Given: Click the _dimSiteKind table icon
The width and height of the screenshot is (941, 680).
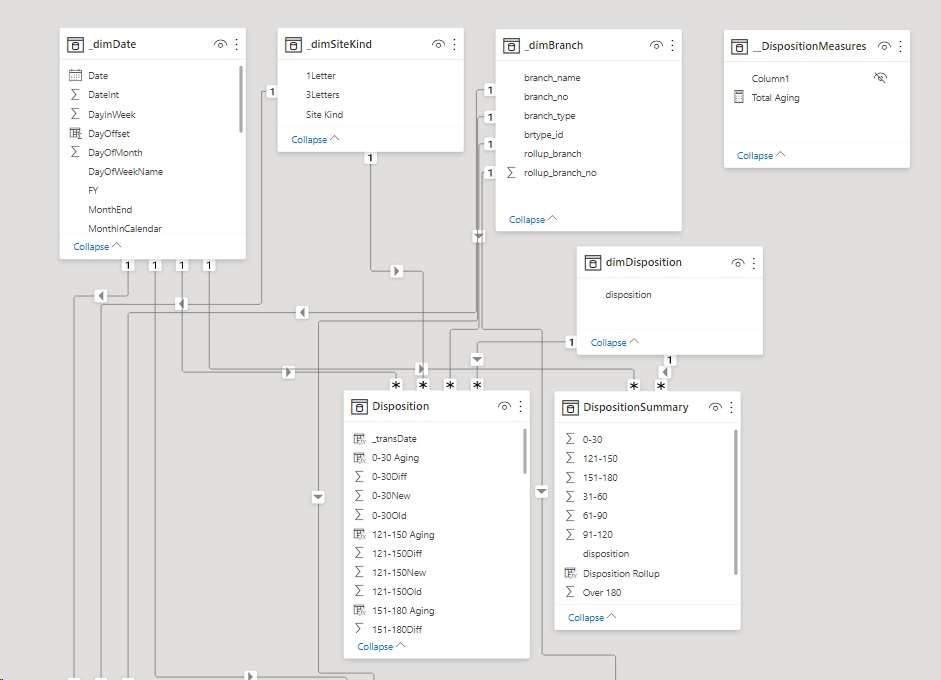Looking at the screenshot, I should tap(293, 45).
